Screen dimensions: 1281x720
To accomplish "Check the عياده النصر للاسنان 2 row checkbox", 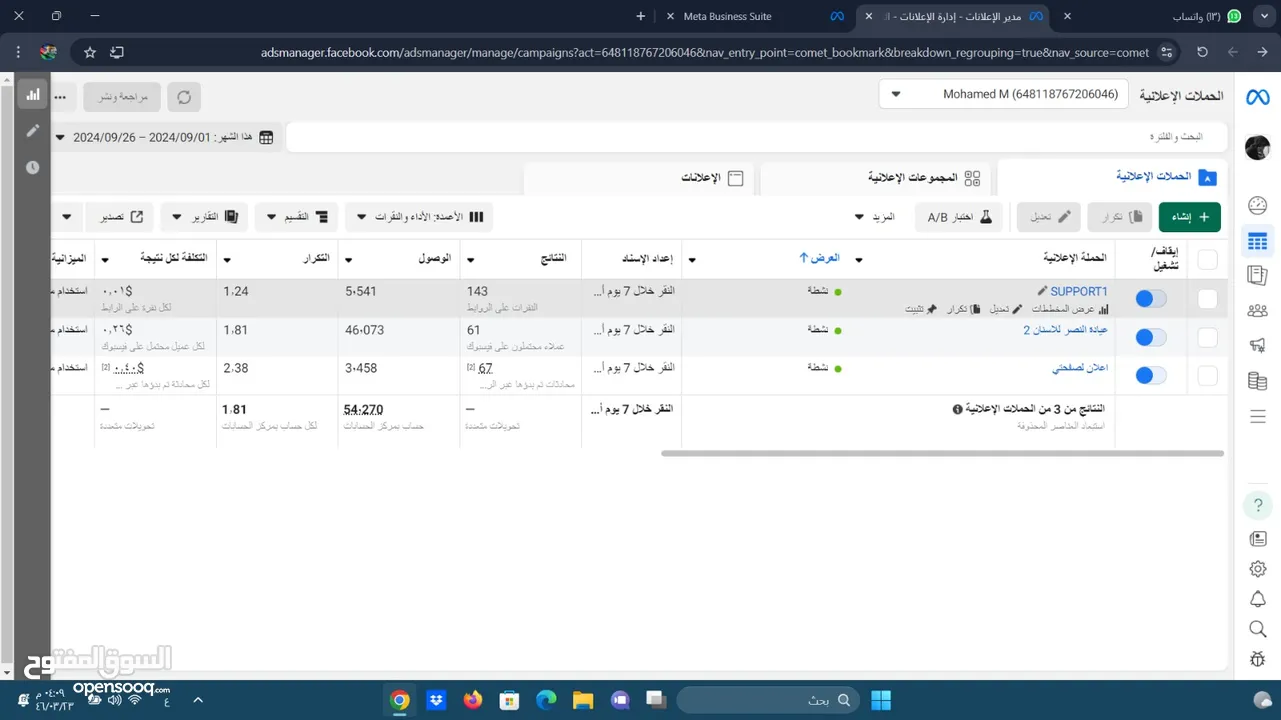I will point(1208,337).
